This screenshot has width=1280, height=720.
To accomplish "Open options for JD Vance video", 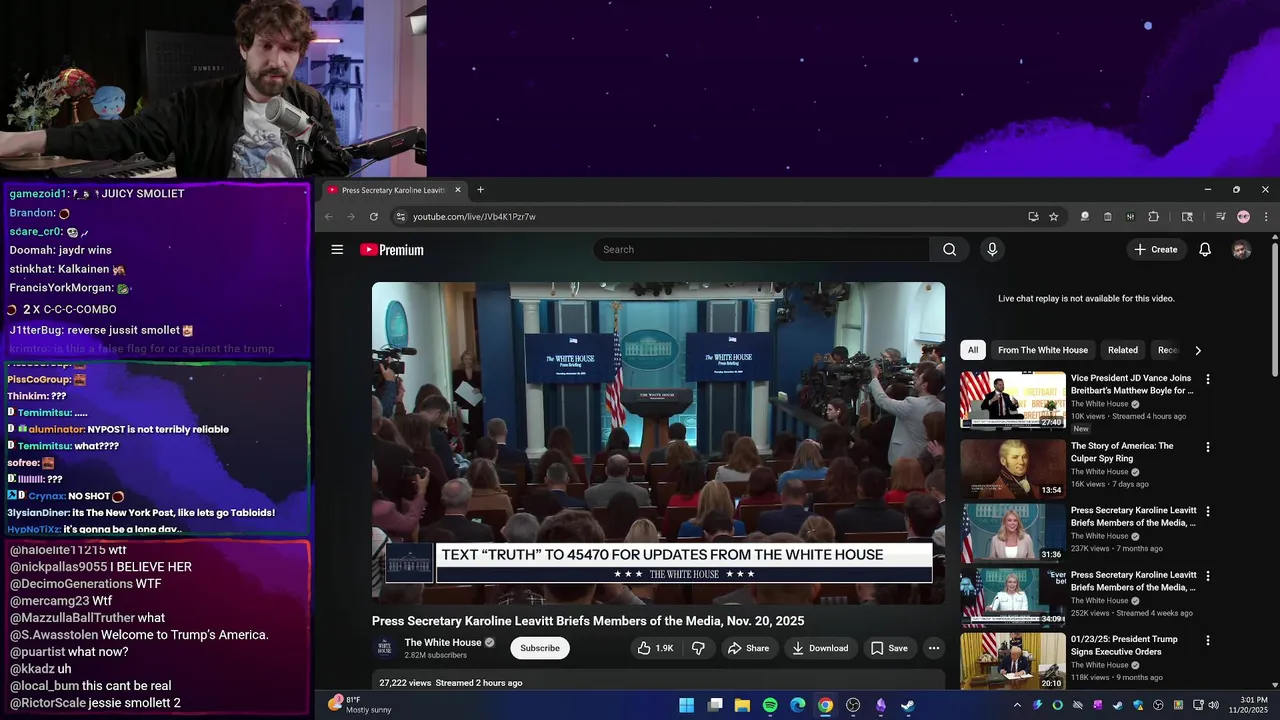I will (1207, 379).
